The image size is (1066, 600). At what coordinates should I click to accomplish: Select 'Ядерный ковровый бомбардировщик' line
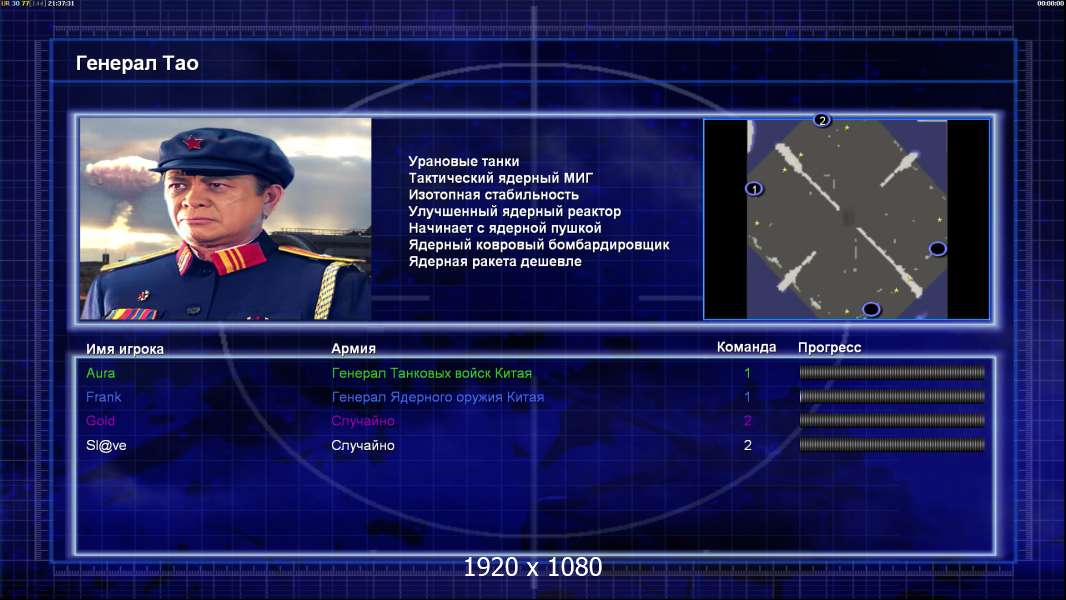pyautogui.click(x=539, y=245)
